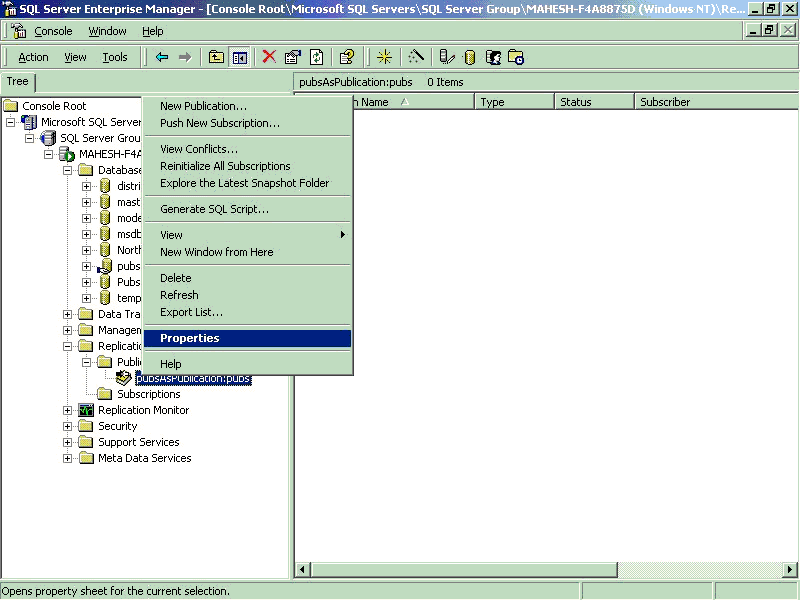The height and width of the screenshot is (600, 800).
Task: Click the Console Root folder icon
Action: (11, 106)
